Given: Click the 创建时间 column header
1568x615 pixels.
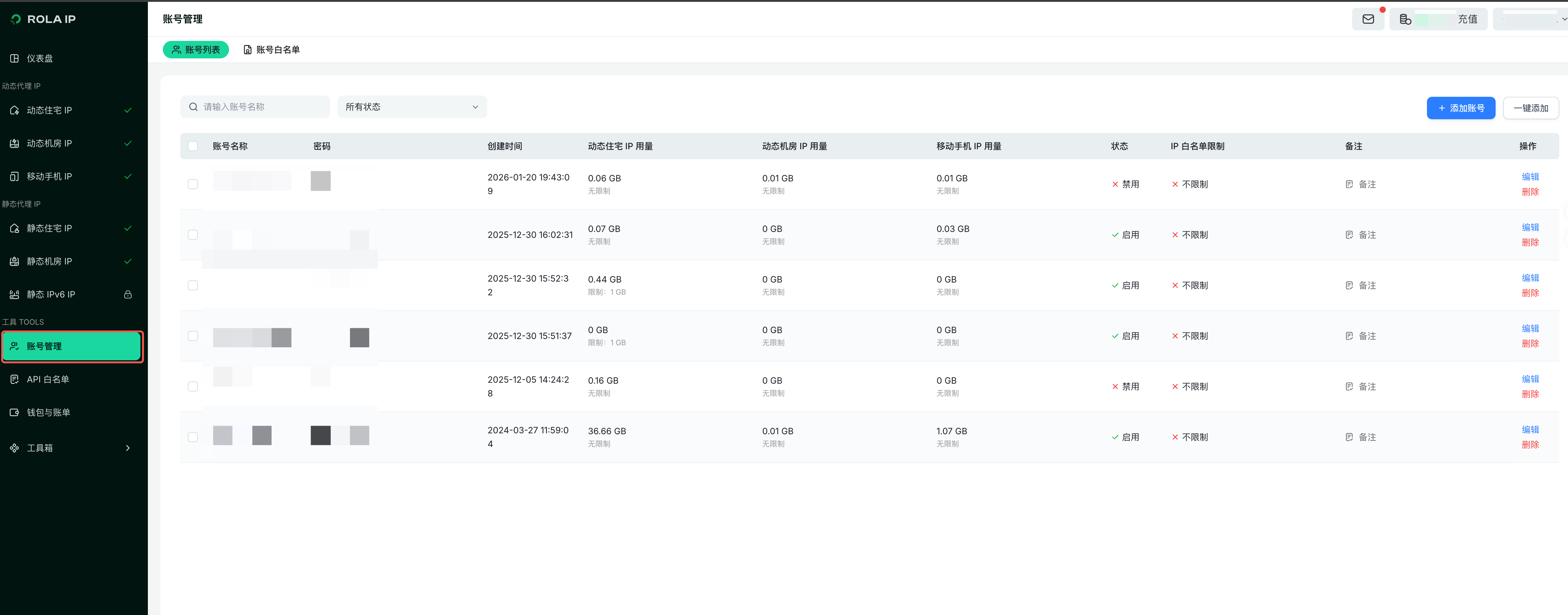Looking at the screenshot, I should tap(504, 146).
